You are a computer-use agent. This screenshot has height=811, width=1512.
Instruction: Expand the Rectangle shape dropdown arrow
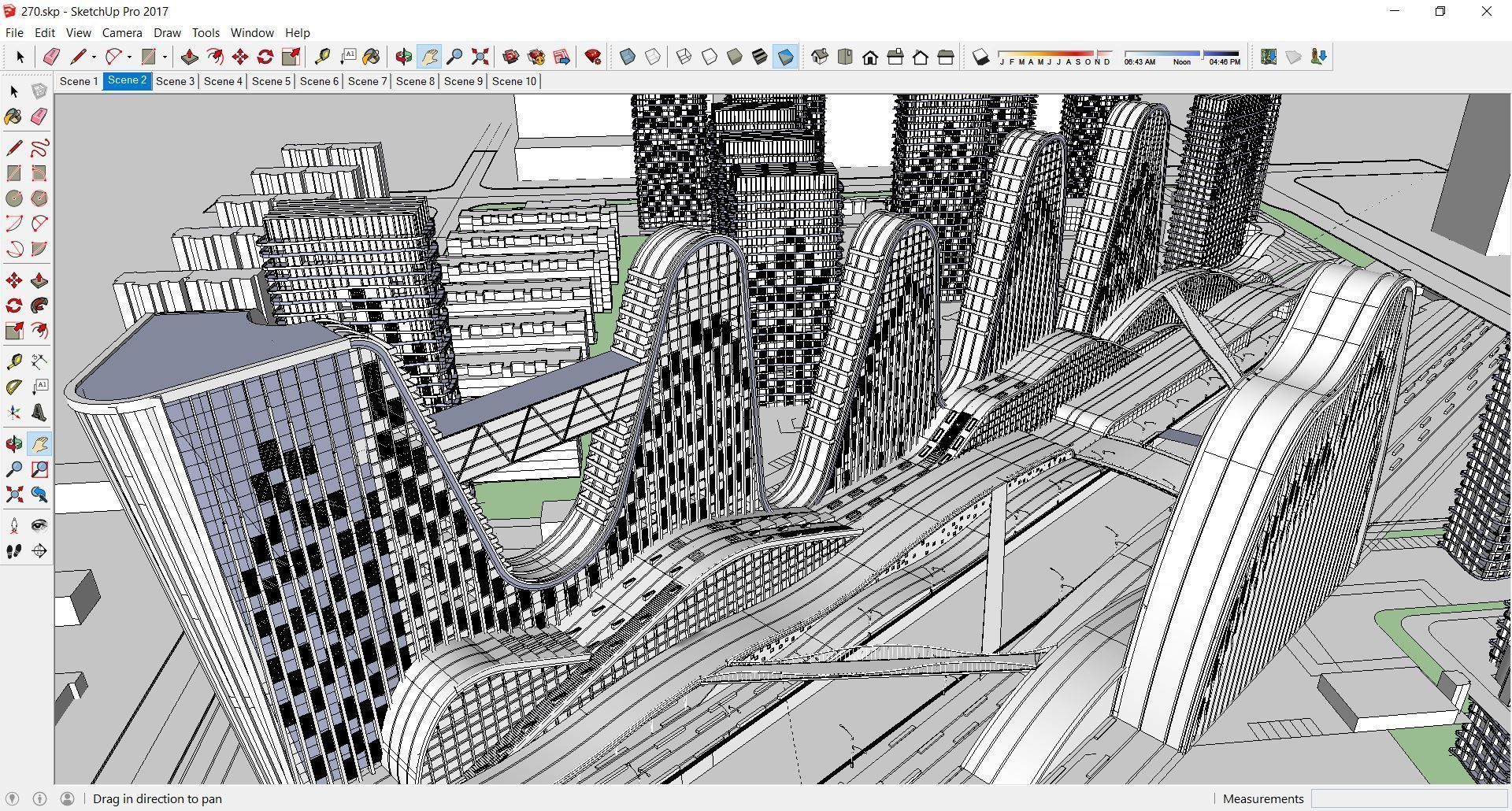165,57
